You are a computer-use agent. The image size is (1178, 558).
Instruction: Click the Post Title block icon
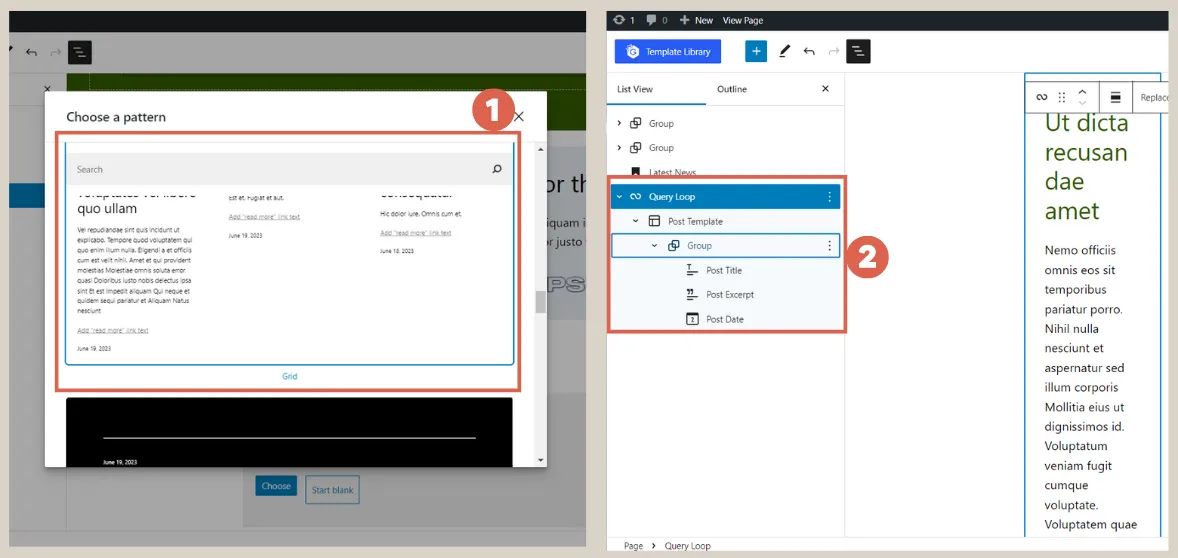pos(692,270)
